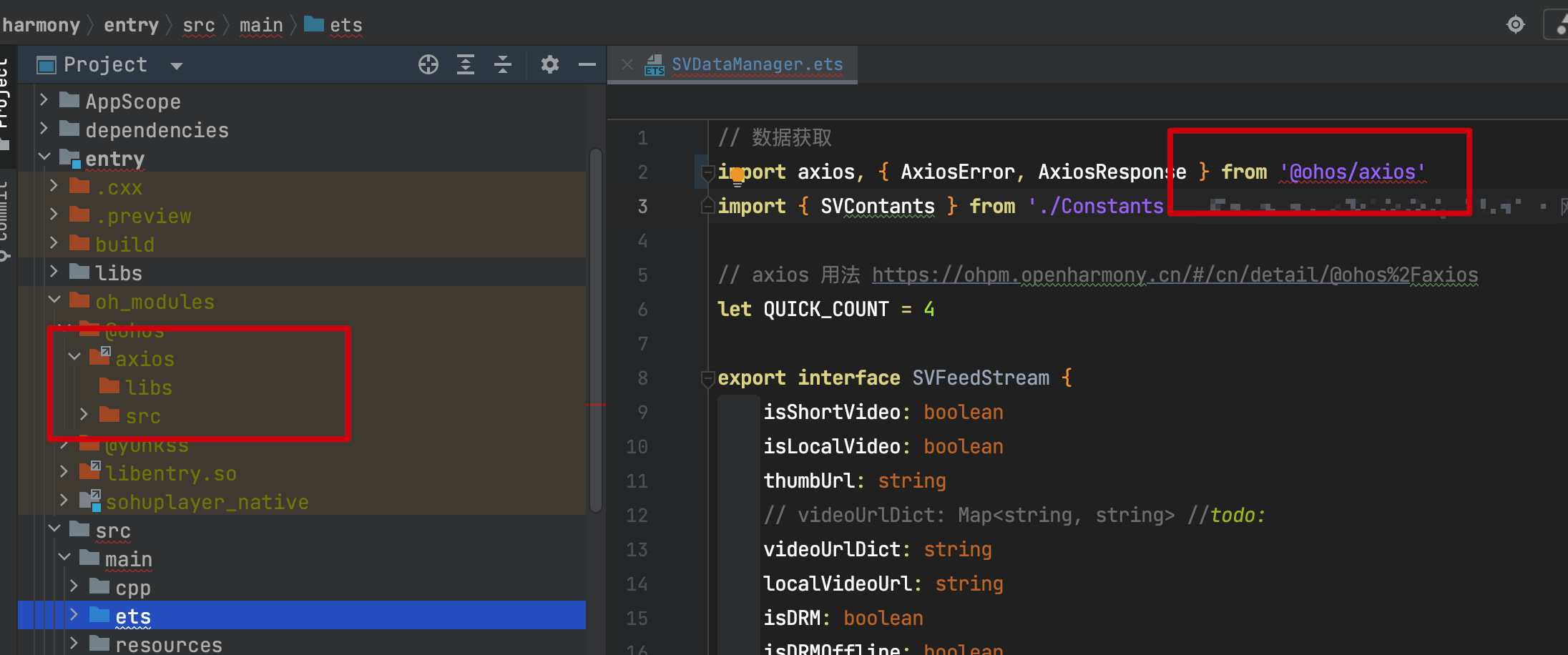Click the QUICK_COUNT variable on line 6
Screen dimensions: 1568x655
pyautogui.click(x=826, y=309)
